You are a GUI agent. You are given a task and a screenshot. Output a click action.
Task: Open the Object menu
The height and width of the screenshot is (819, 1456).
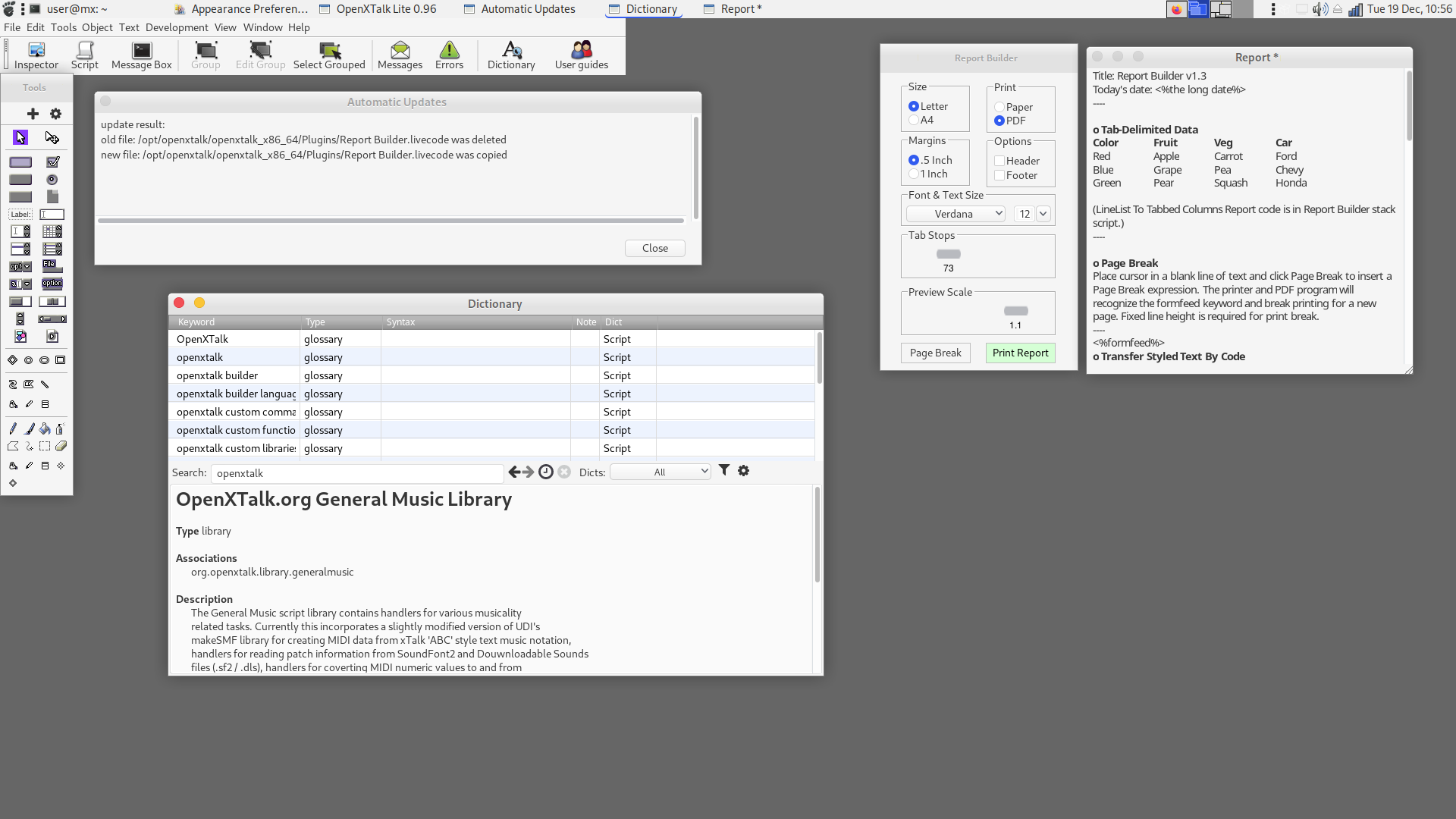tap(97, 27)
